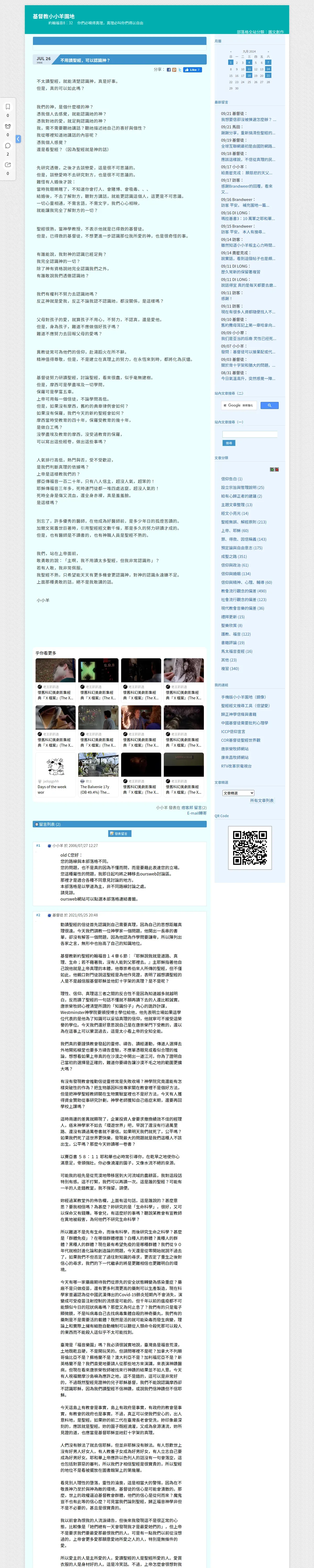Collapse the 留言列表 (2) section toggle
This screenshot has height=1568, width=314.
click(37, 824)
